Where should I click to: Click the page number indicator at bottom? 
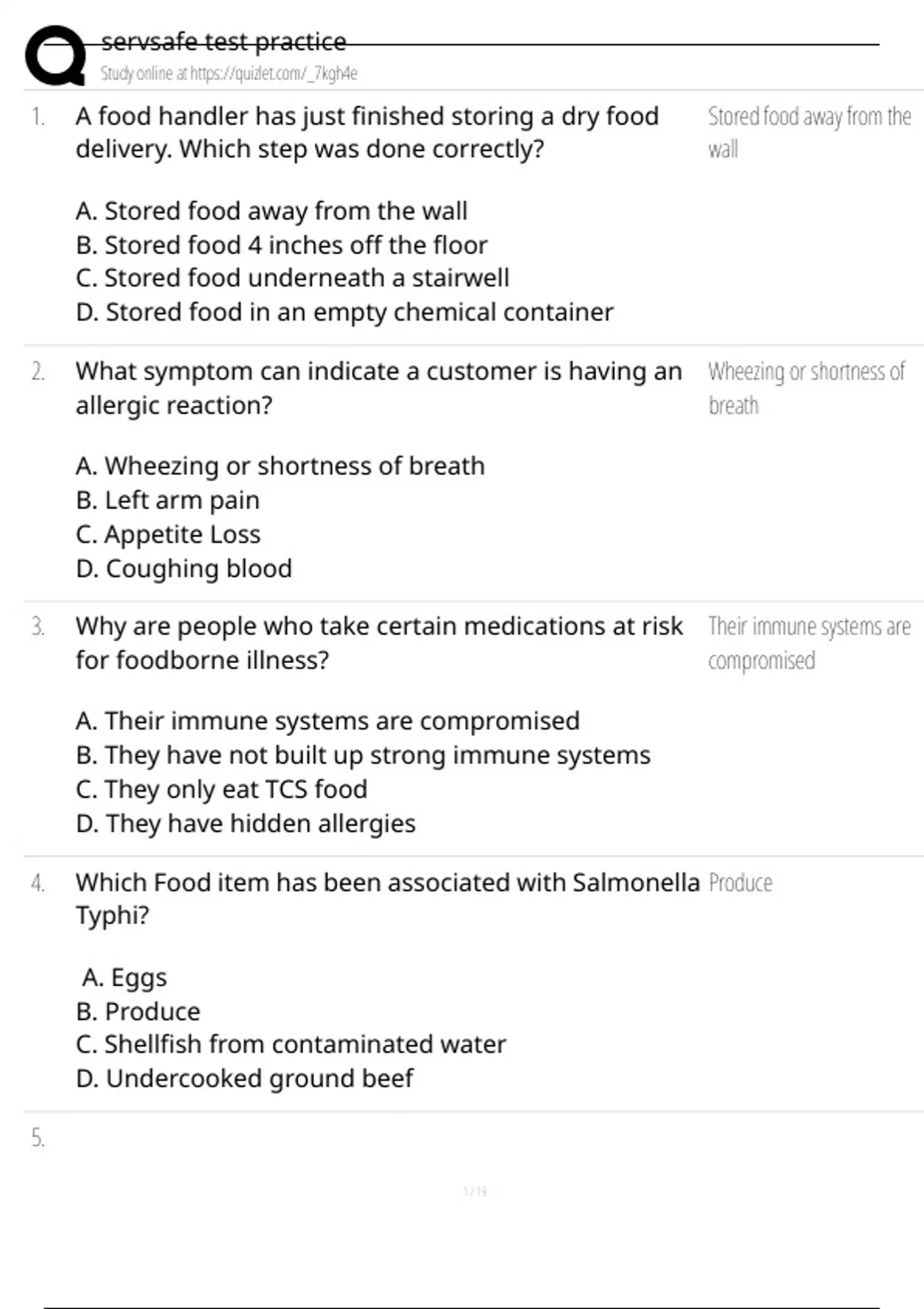click(475, 1192)
